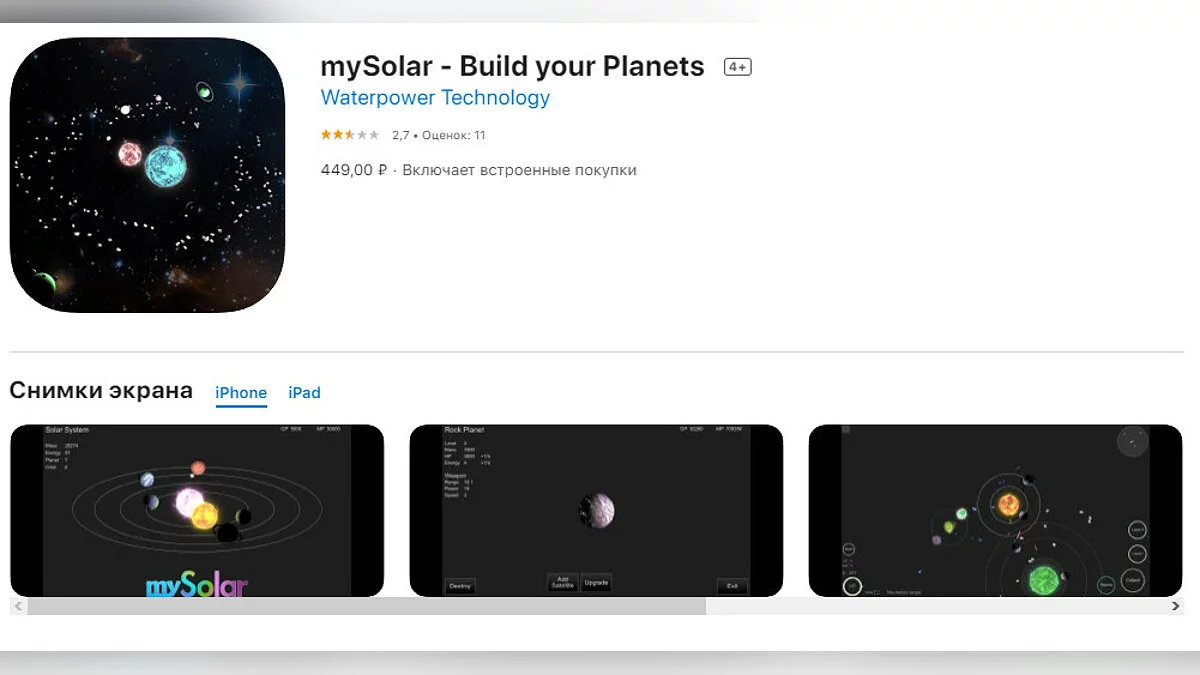Click the green planet in third screenshot
This screenshot has height=675, width=1200.
tap(1044, 579)
